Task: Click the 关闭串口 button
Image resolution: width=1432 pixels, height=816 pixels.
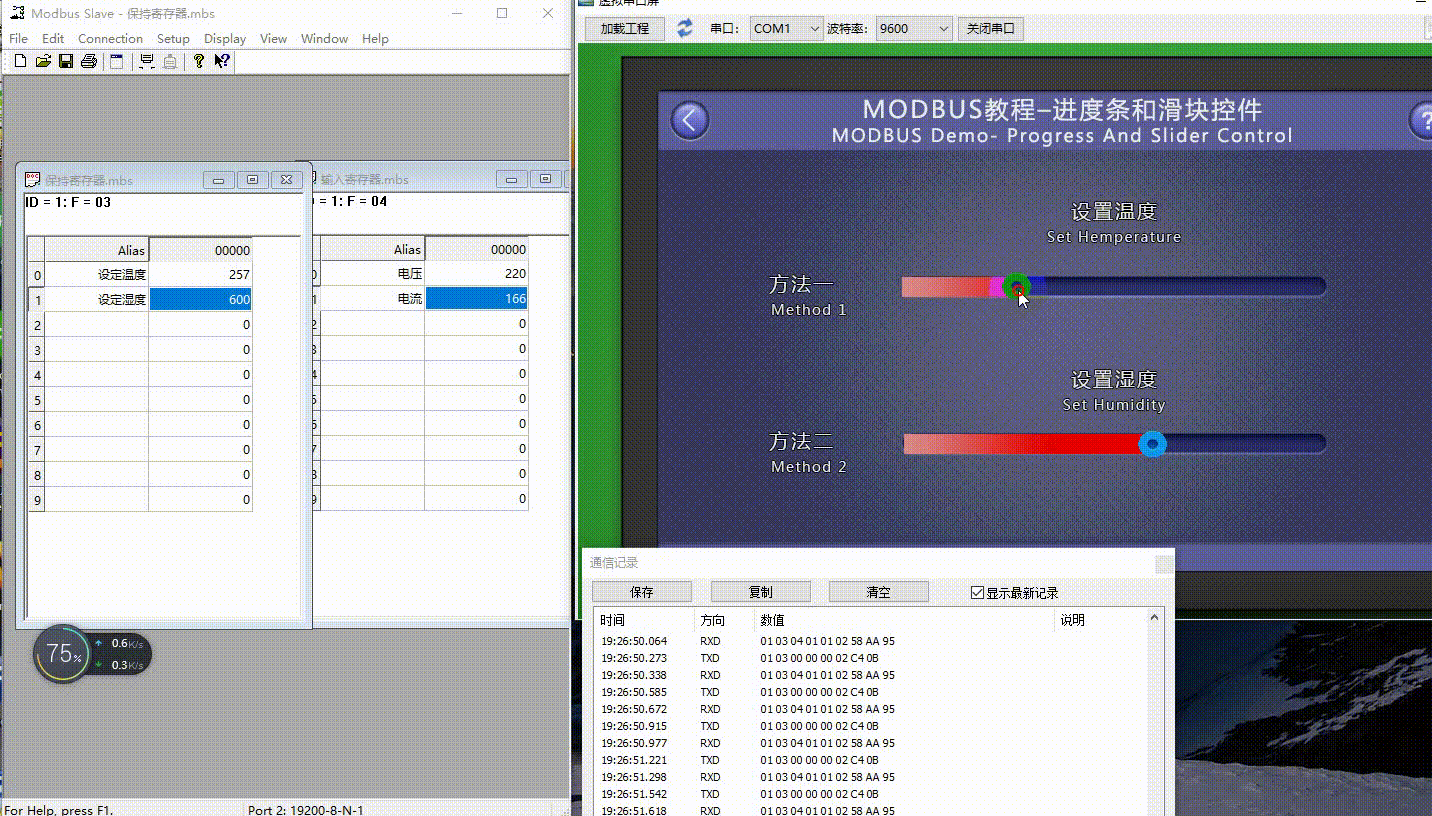Action: pos(990,28)
